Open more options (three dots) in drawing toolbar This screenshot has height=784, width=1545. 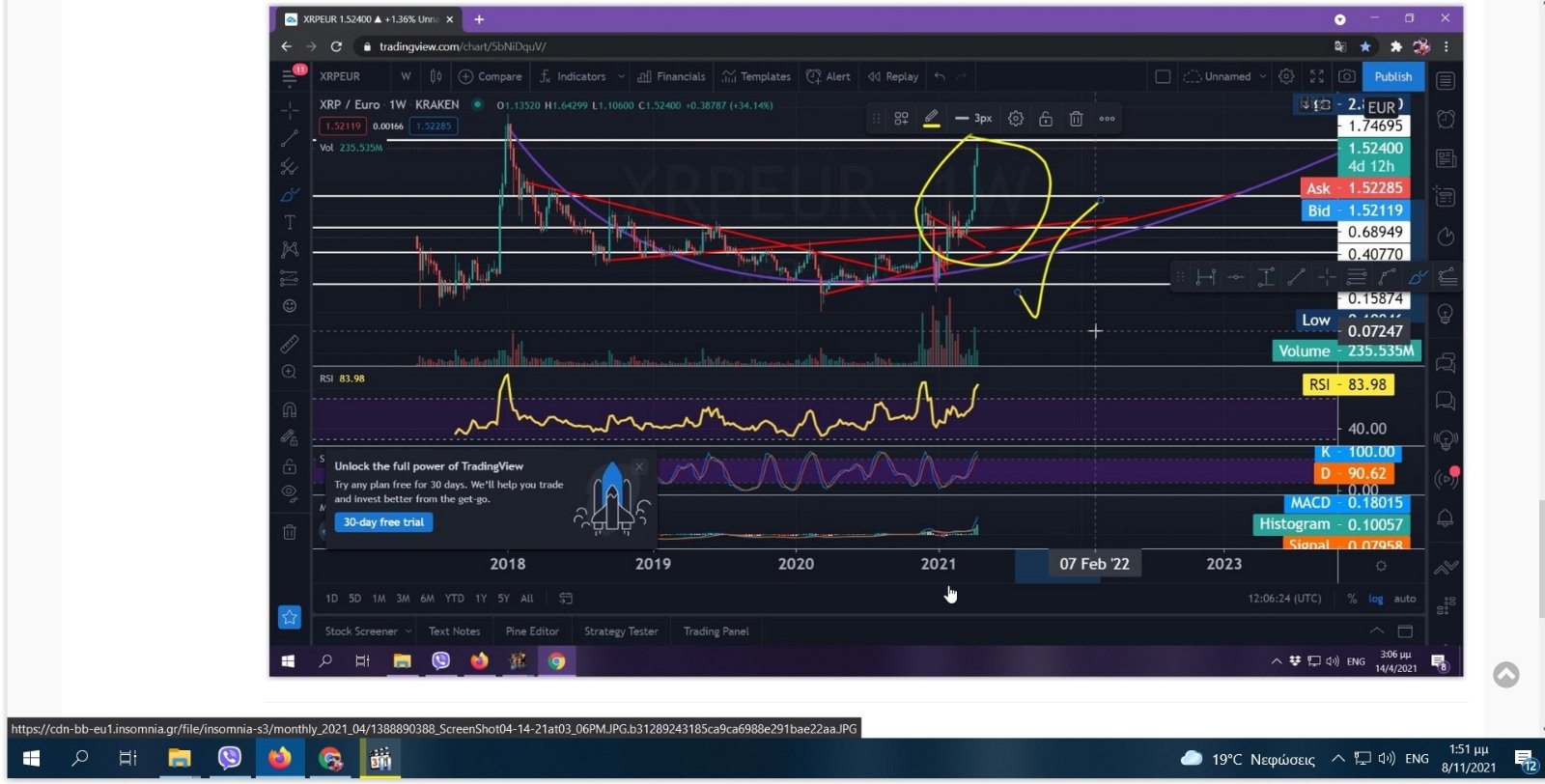click(1107, 118)
